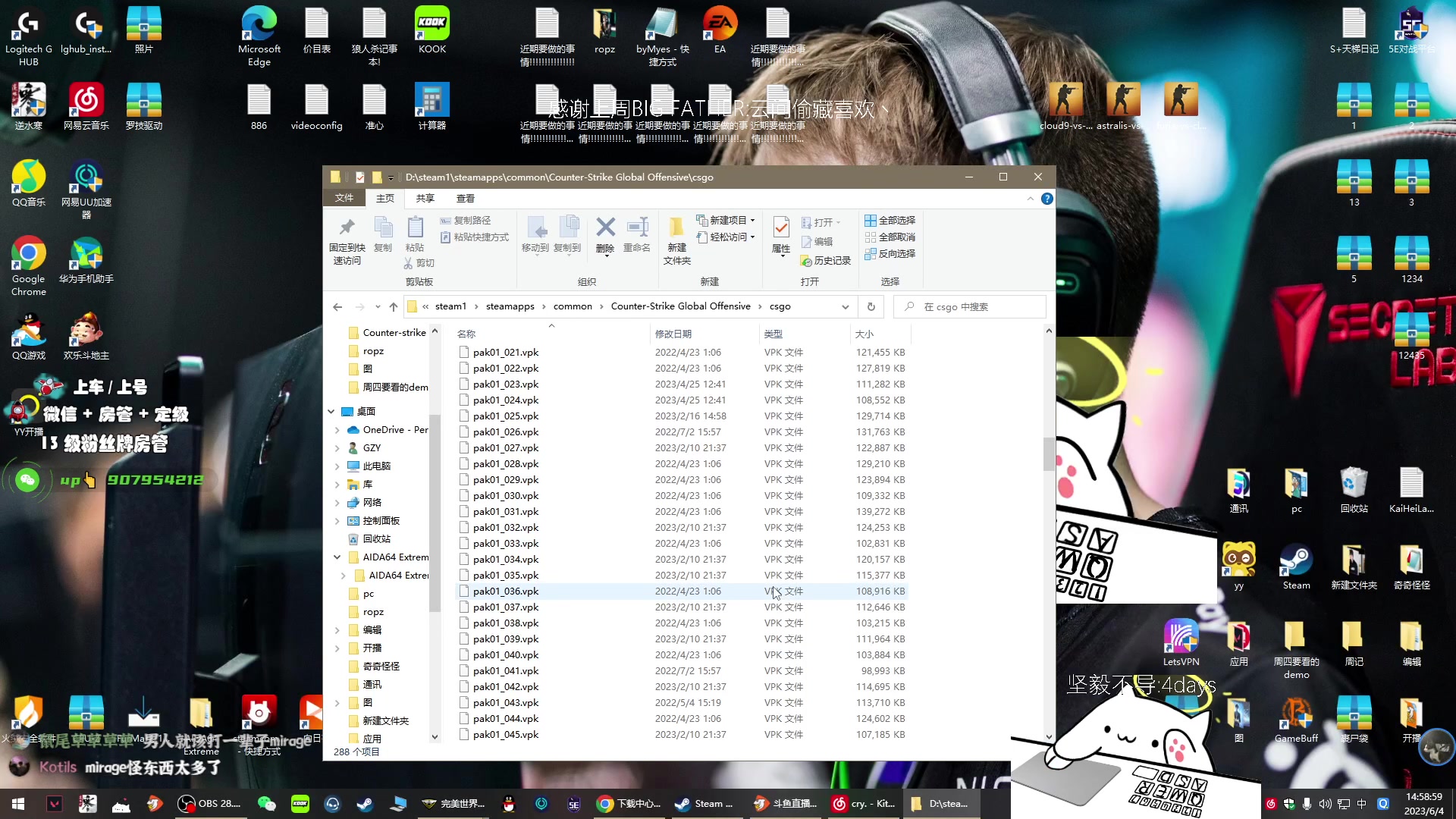Sort files by the 大小 column header

tap(880, 334)
